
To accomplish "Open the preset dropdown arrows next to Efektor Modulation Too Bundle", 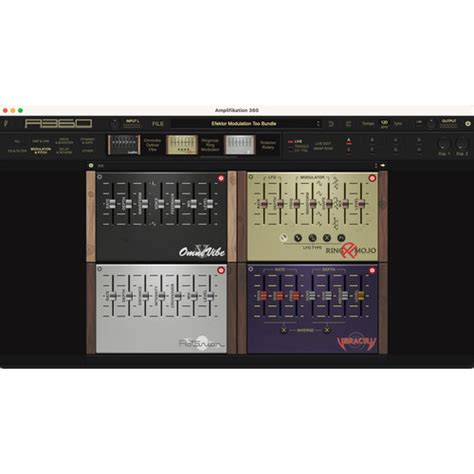I will [318, 124].
